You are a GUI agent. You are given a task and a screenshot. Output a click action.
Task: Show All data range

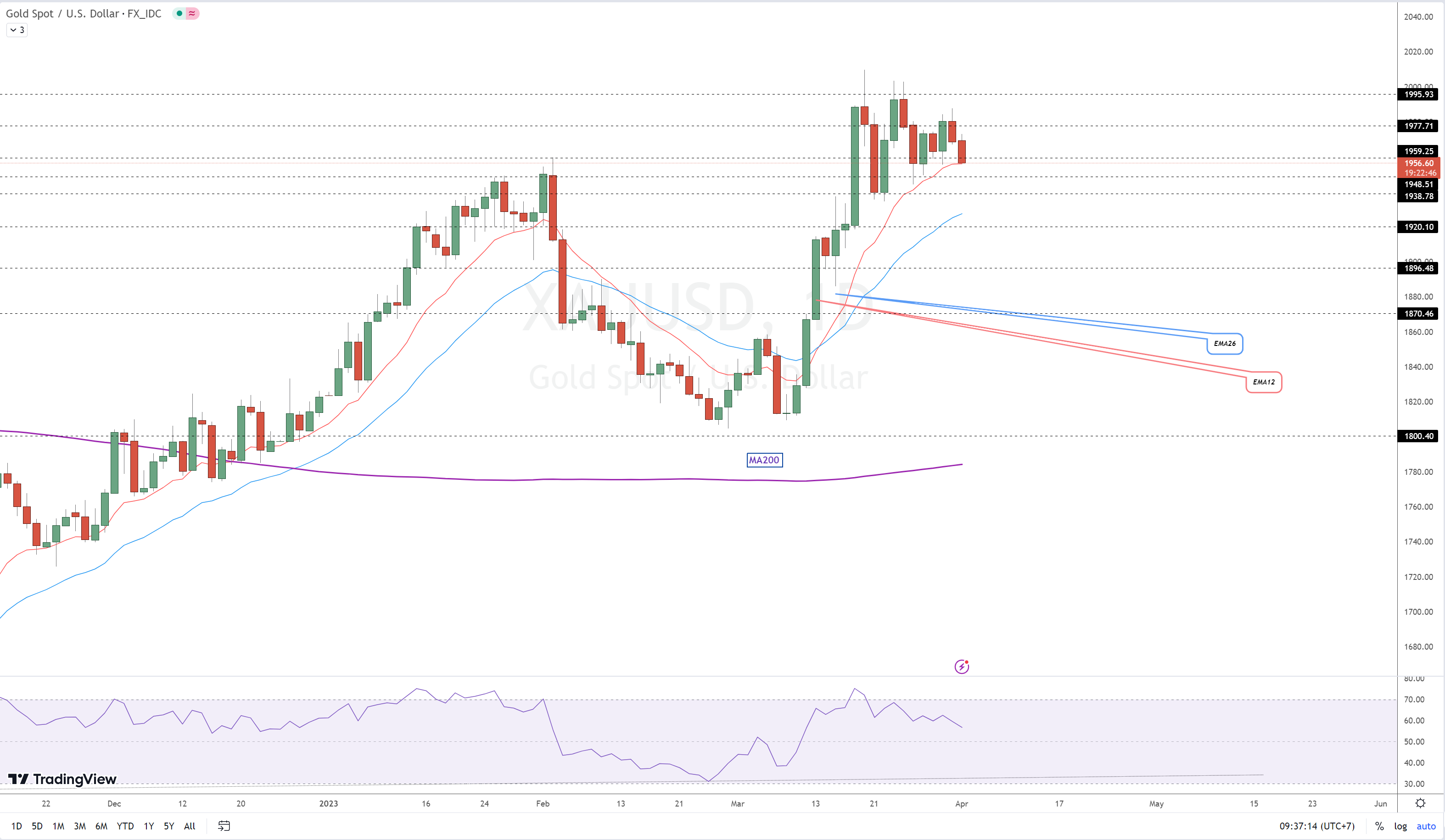click(x=189, y=826)
